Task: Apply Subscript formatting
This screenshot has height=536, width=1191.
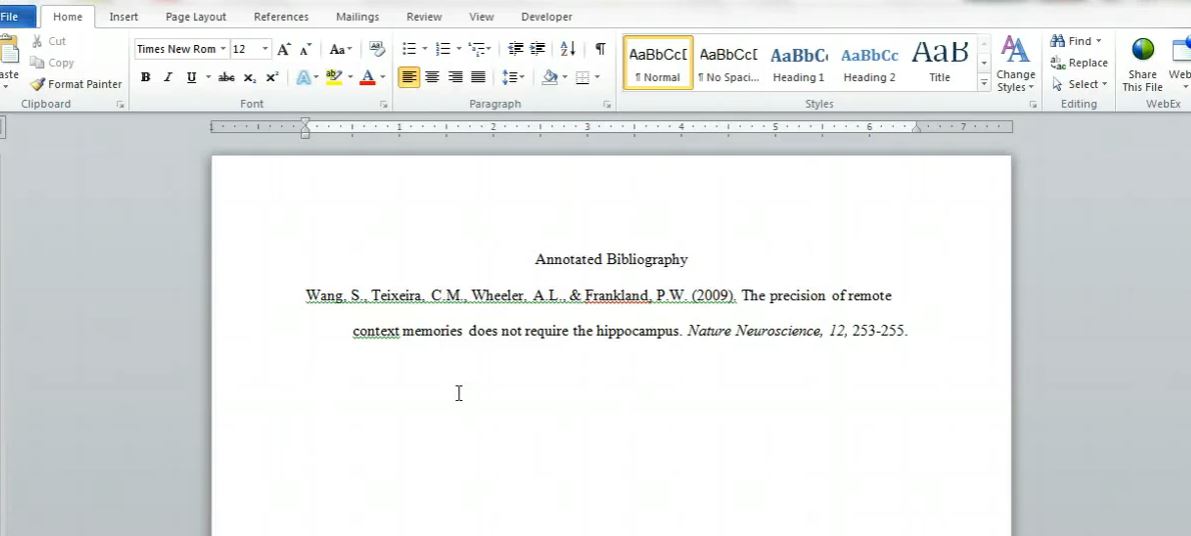Action: [x=250, y=77]
